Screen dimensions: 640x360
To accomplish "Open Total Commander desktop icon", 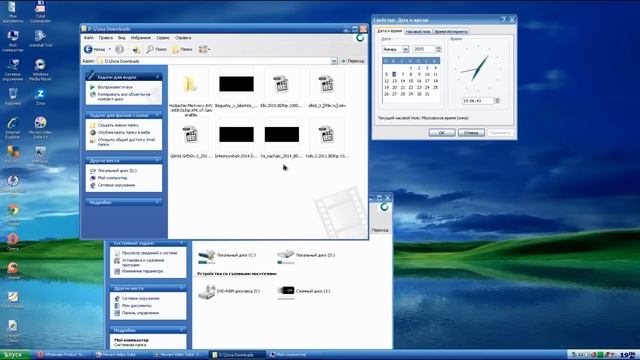I will pos(40,12).
